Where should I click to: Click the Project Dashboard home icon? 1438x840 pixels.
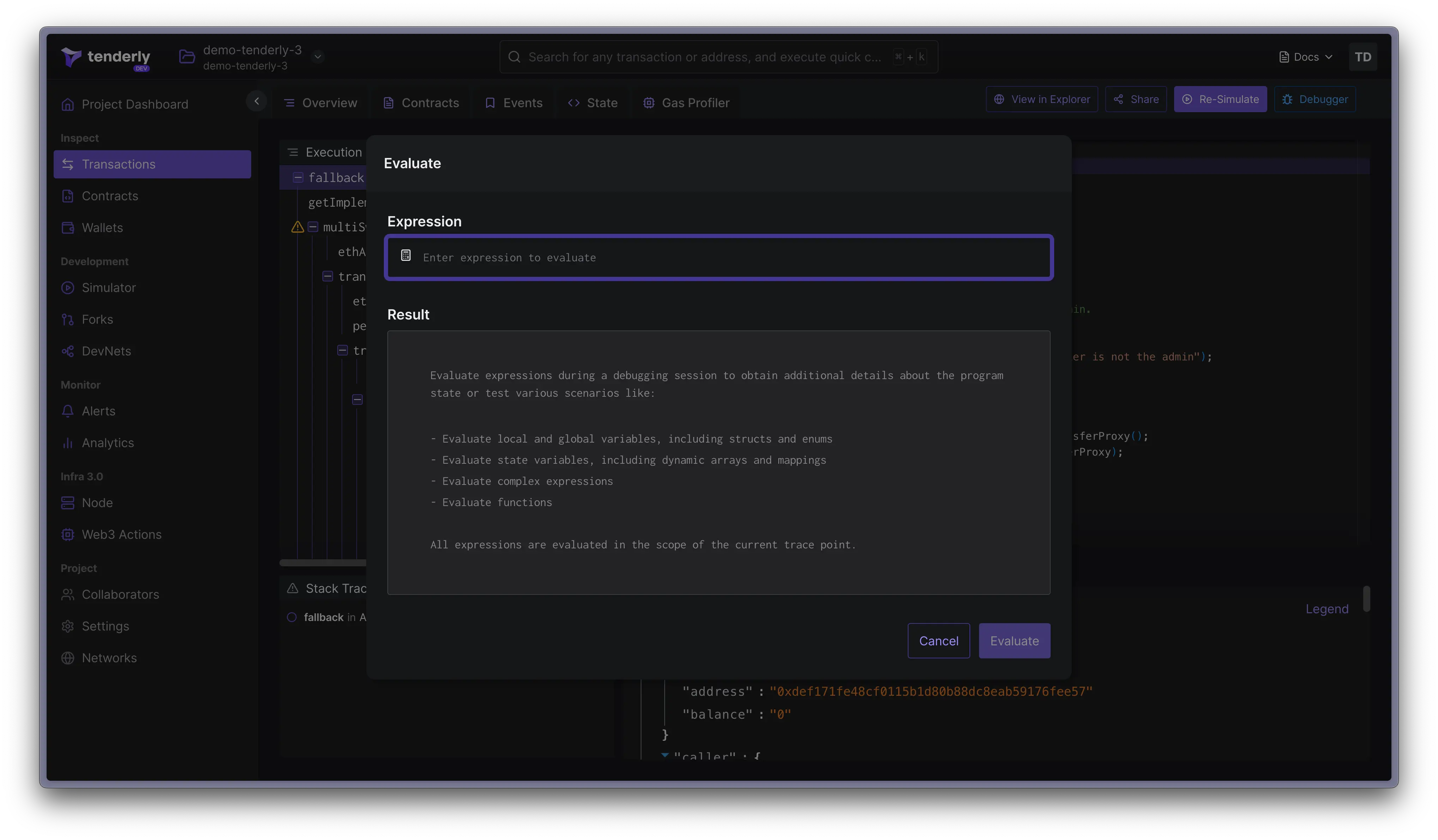pyautogui.click(x=68, y=104)
